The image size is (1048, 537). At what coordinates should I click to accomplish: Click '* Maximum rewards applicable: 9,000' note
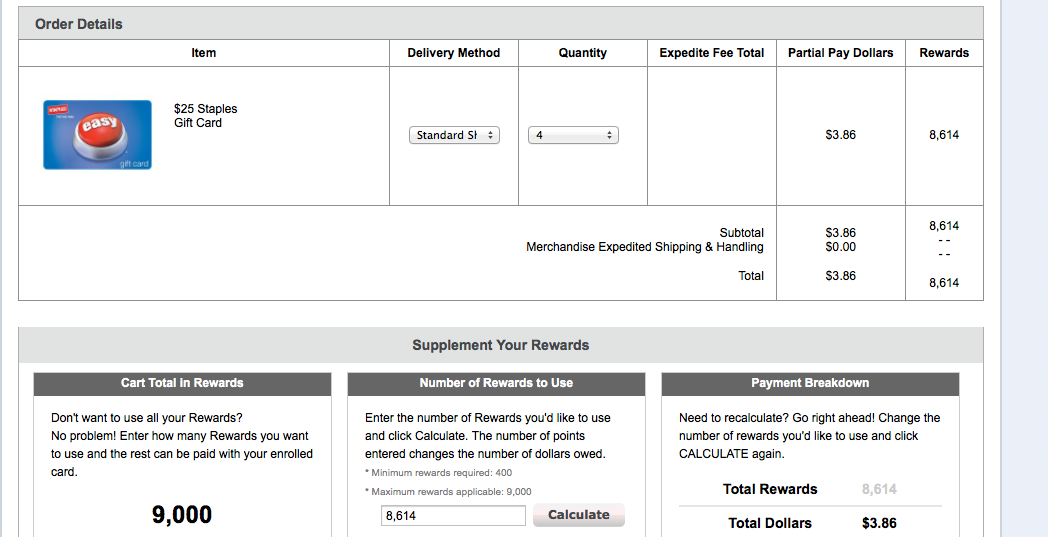[448, 492]
